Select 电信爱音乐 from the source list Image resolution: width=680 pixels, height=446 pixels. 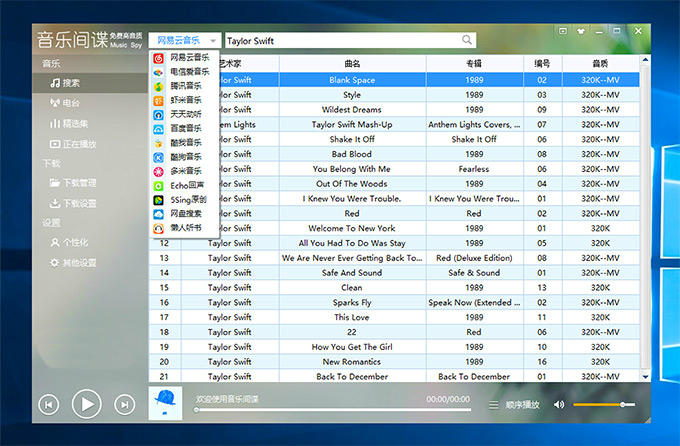[x=184, y=72]
